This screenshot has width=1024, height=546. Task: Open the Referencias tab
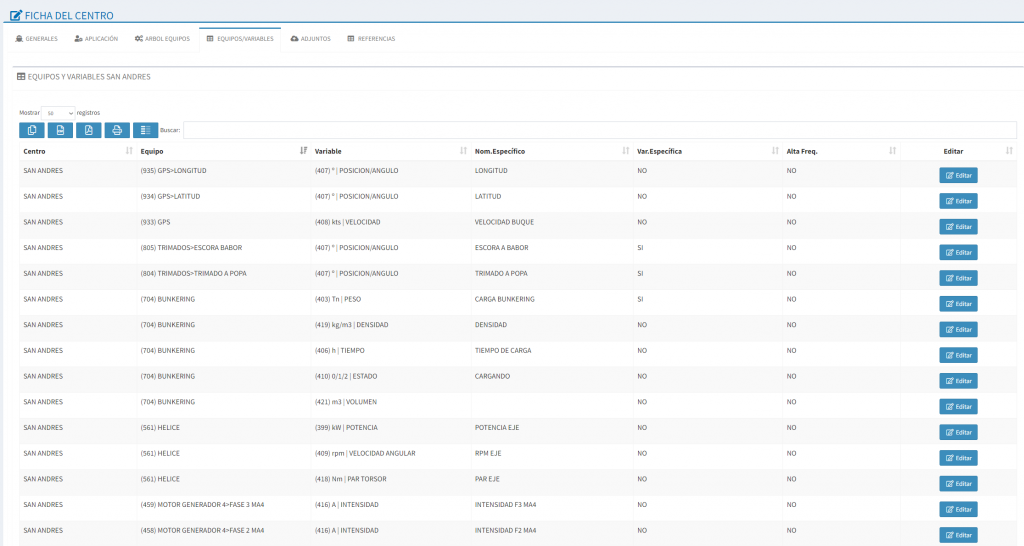click(371, 39)
